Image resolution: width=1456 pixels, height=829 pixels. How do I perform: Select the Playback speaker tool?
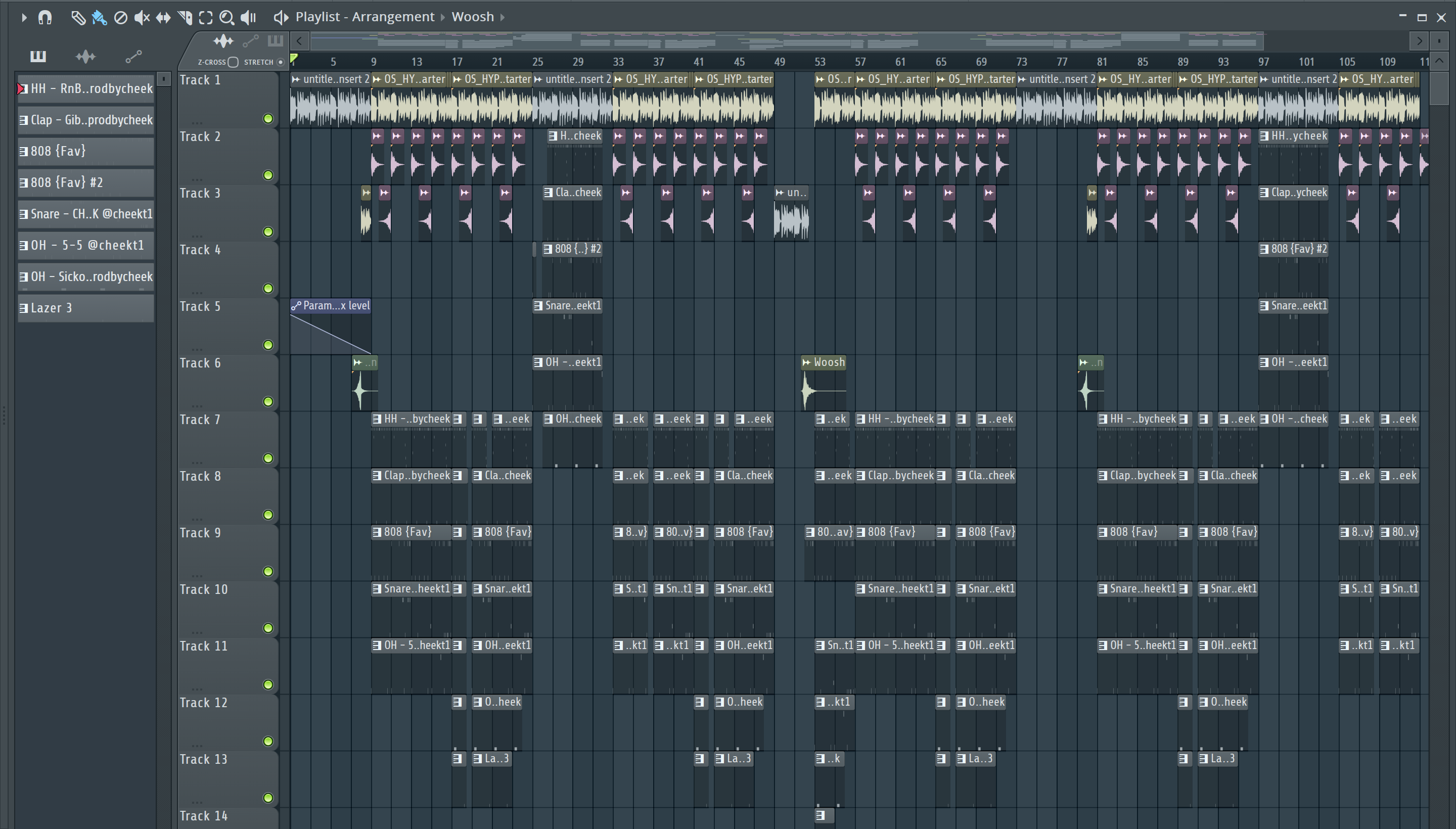pyautogui.click(x=248, y=18)
